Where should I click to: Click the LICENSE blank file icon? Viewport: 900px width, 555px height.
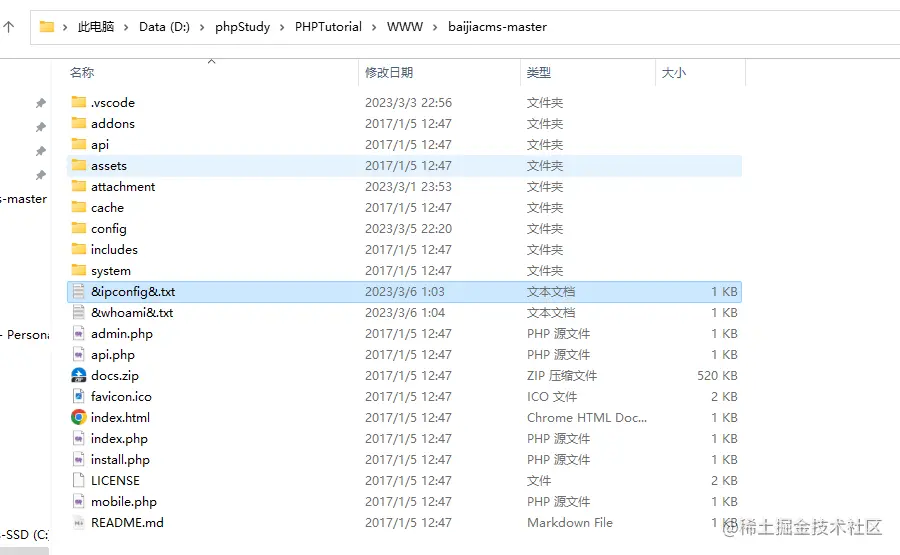[79, 480]
